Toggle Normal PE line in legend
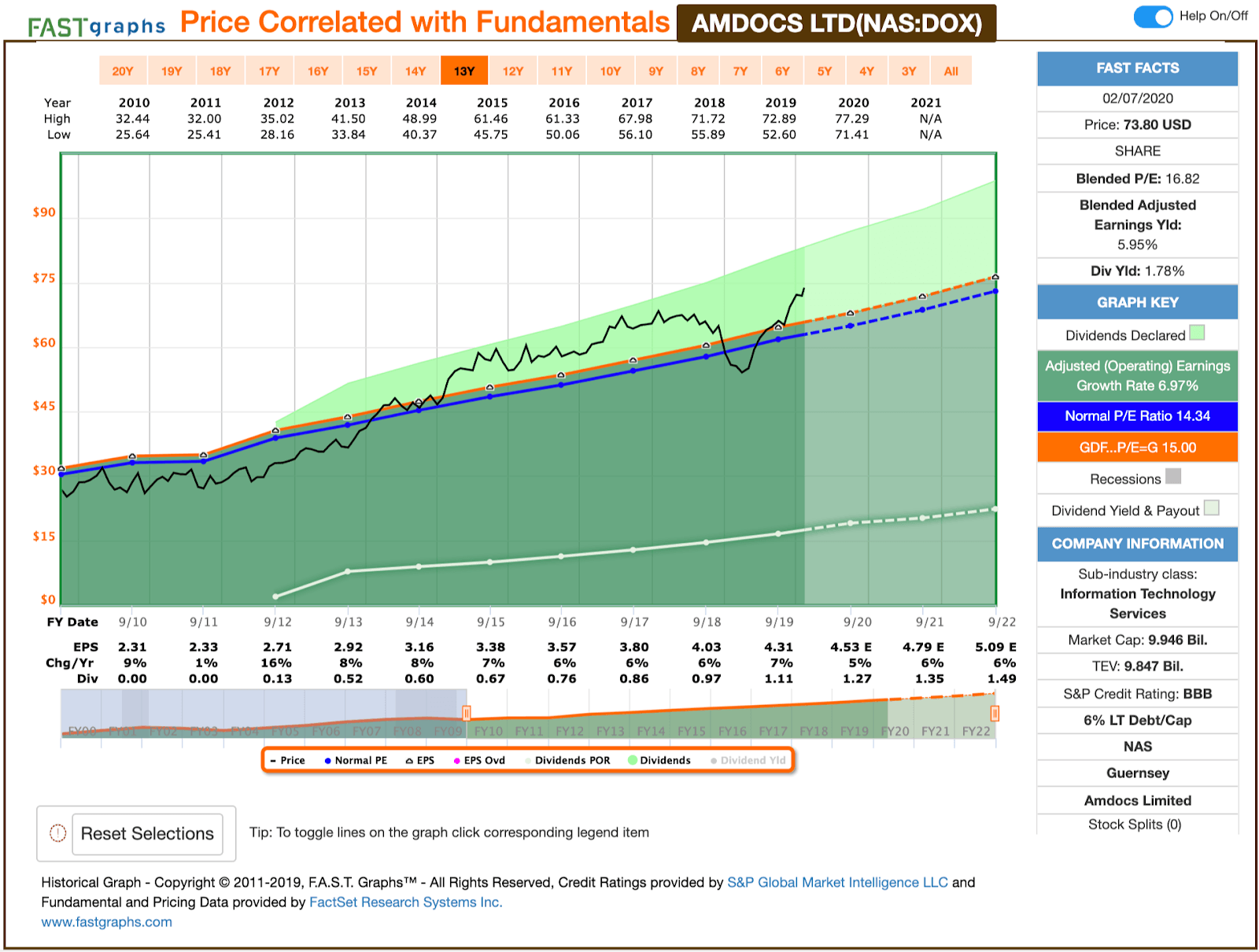The height and width of the screenshot is (952, 1259). (356, 761)
